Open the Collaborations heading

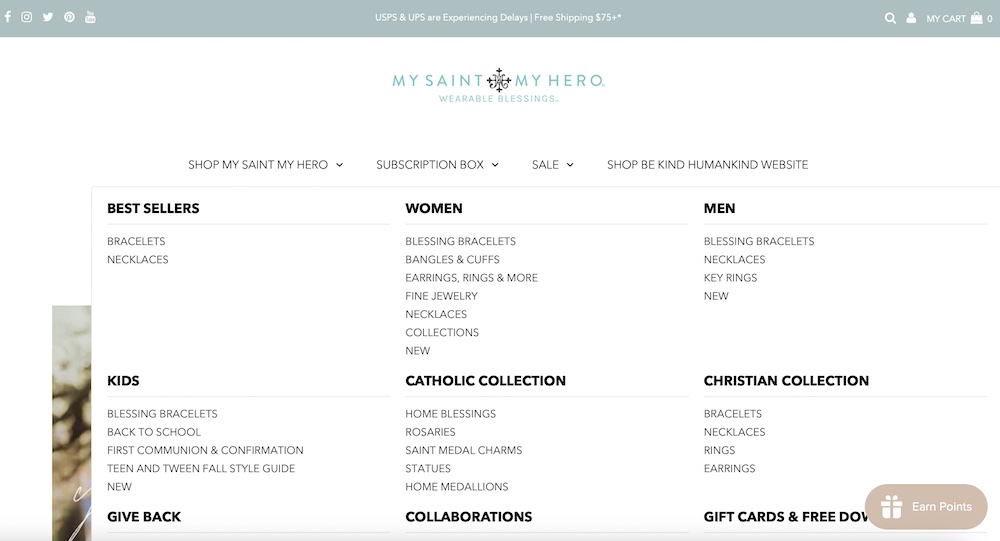click(x=469, y=517)
